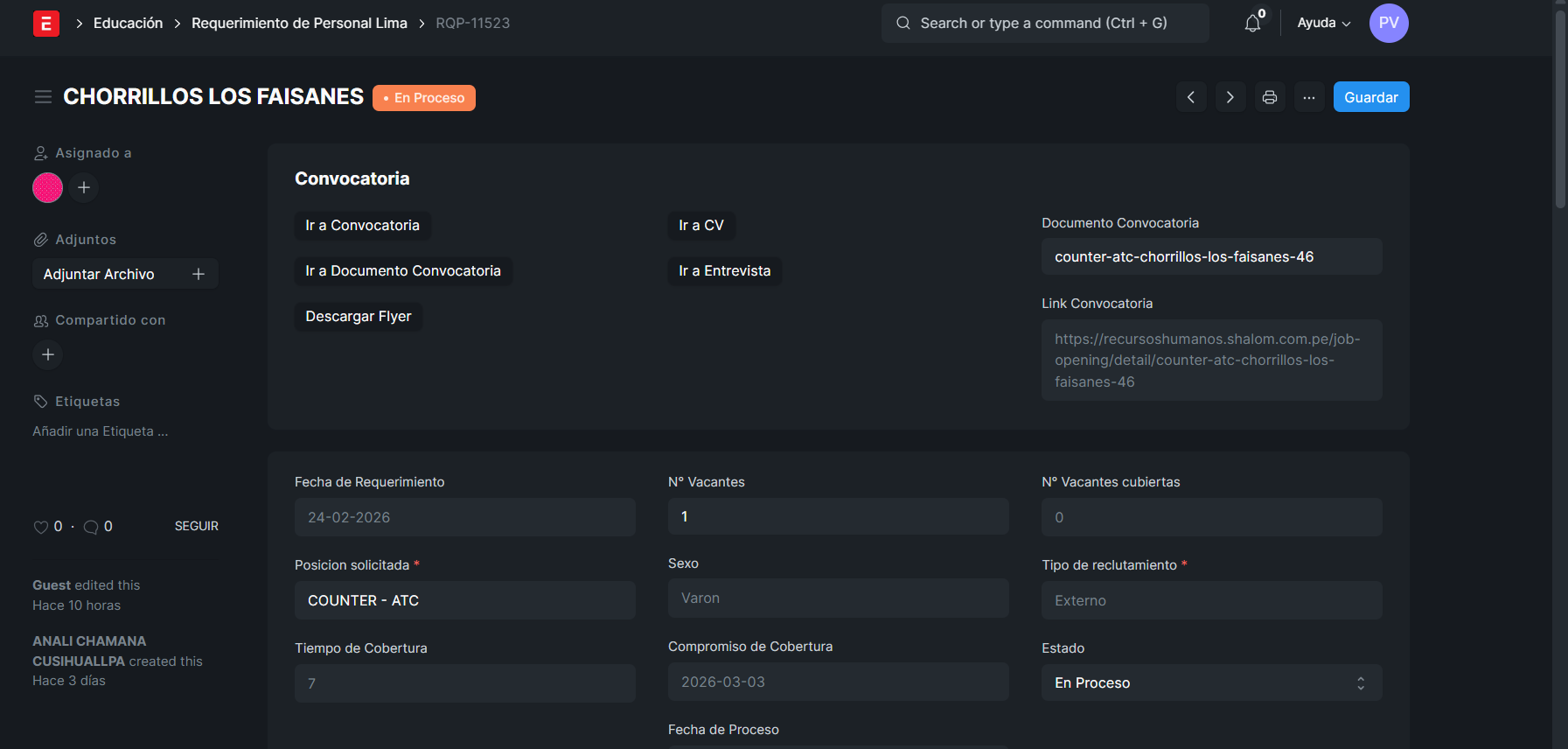Screen dimensions: 1568x749
Task: Open Requerimiento de Personal Lima breadcrumb
Action: point(299,24)
